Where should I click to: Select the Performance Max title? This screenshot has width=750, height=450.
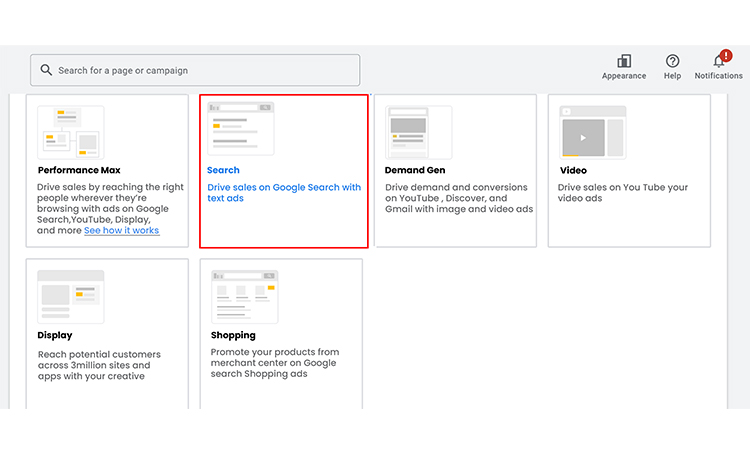[x=79, y=170]
